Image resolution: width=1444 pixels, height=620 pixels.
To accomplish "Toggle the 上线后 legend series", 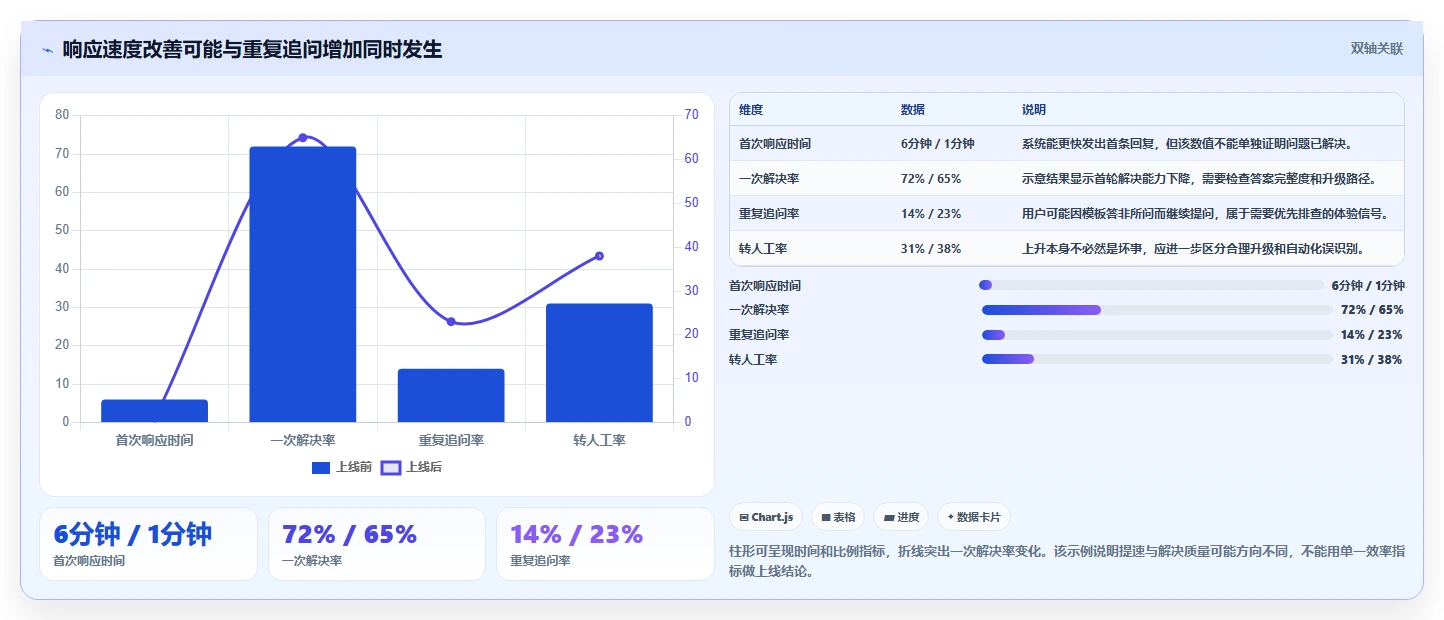I will tap(412, 467).
